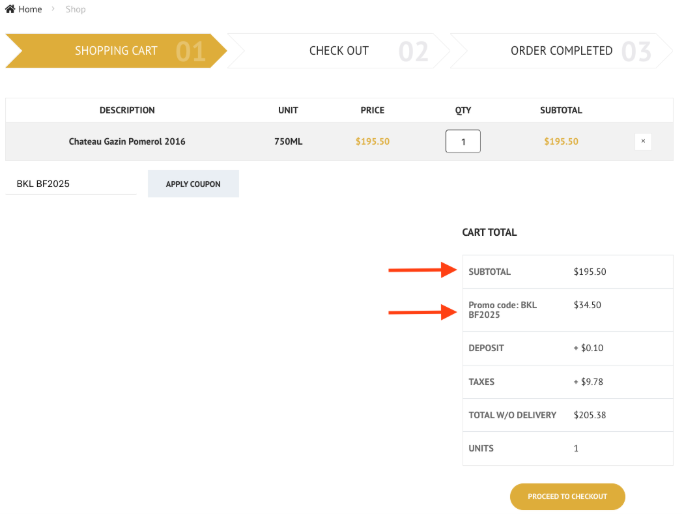Apply the coupon code
This screenshot has width=684, height=514.
pos(193,184)
